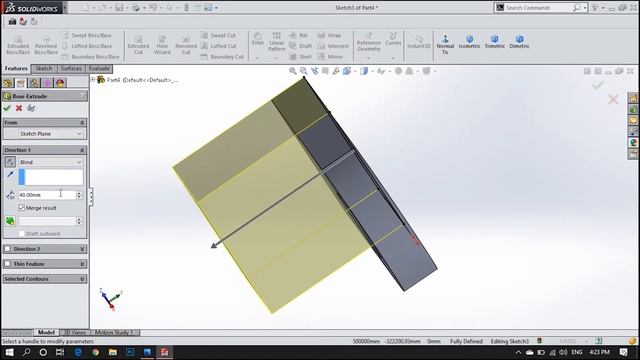The image size is (640, 360).
Task: Click the taskbar clock showing 4:23 PM
Action: (599, 352)
